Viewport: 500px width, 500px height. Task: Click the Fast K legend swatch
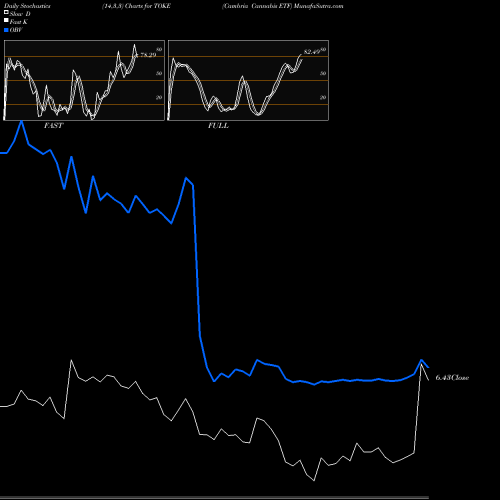pyautogui.click(x=6, y=21)
